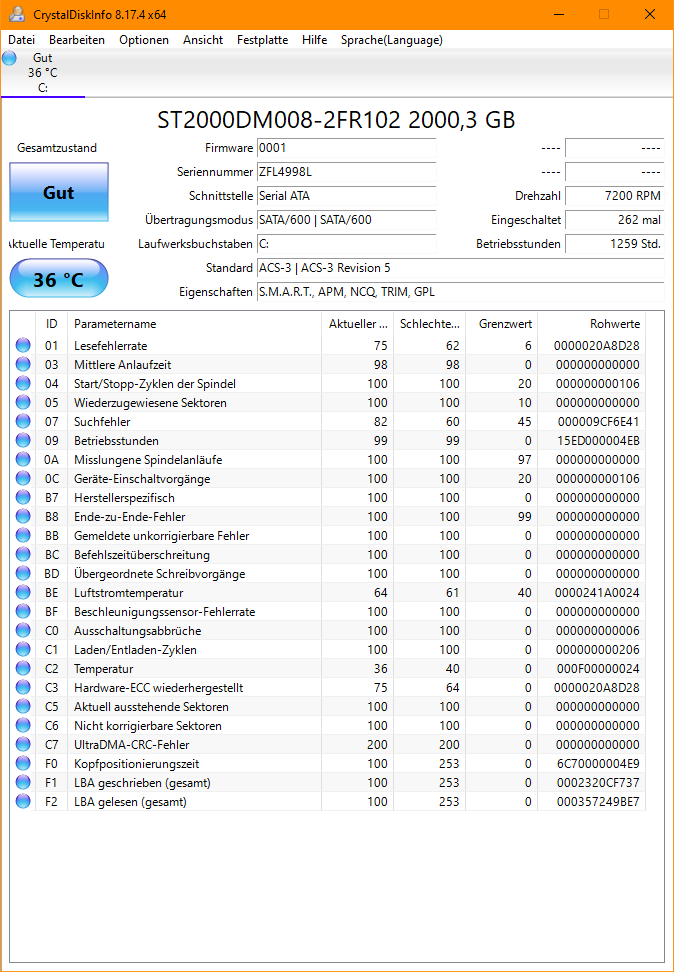
Task: Click drive title ST2000DM008-2FR102 2000,3 GB
Action: pyautogui.click(x=337, y=120)
